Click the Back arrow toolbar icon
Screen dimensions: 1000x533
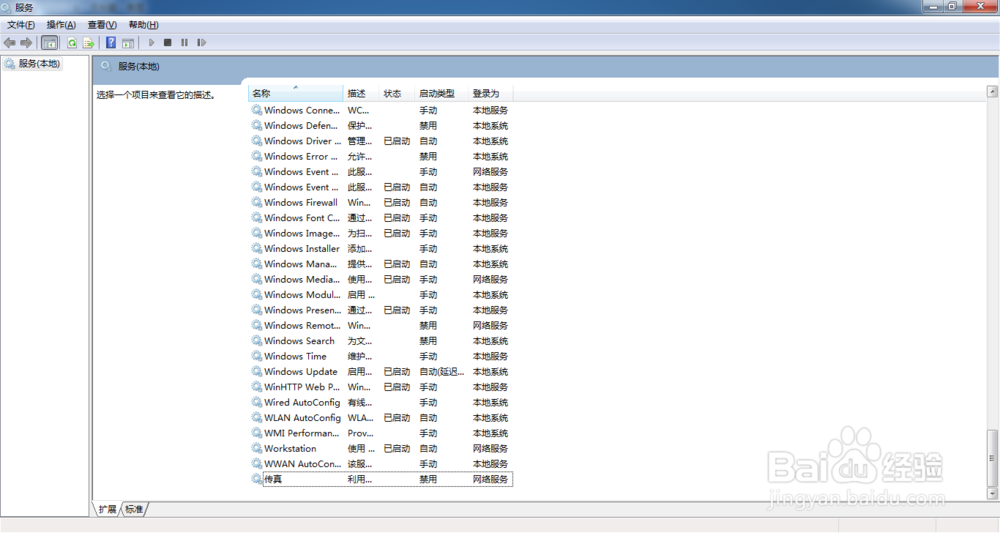point(10,43)
